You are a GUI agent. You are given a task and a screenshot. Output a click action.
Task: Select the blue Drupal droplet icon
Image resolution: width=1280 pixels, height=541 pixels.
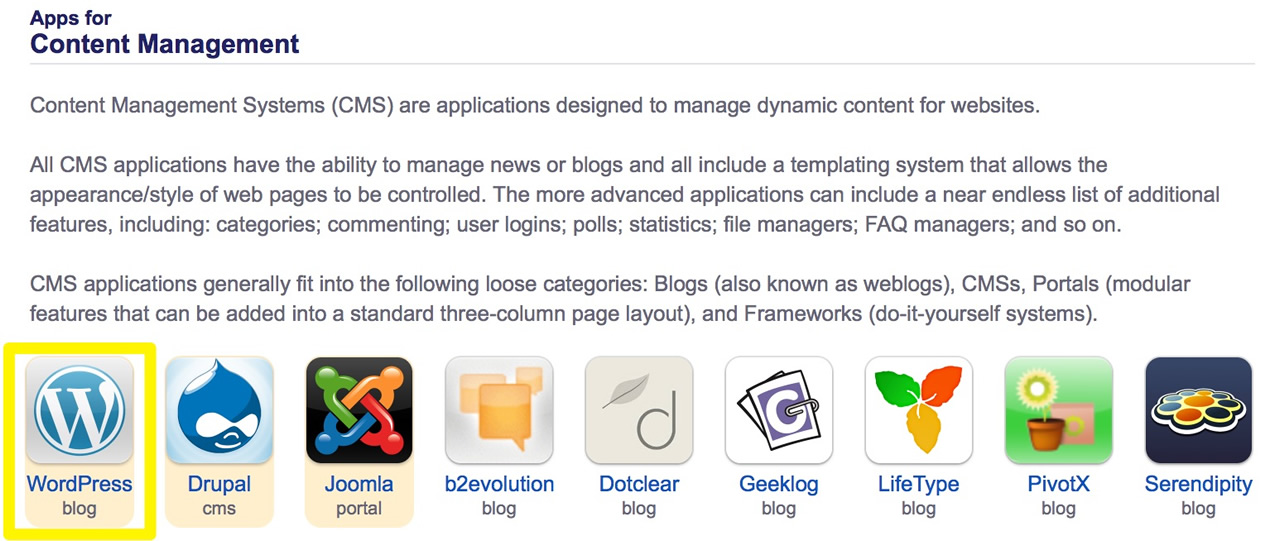coord(219,410)
